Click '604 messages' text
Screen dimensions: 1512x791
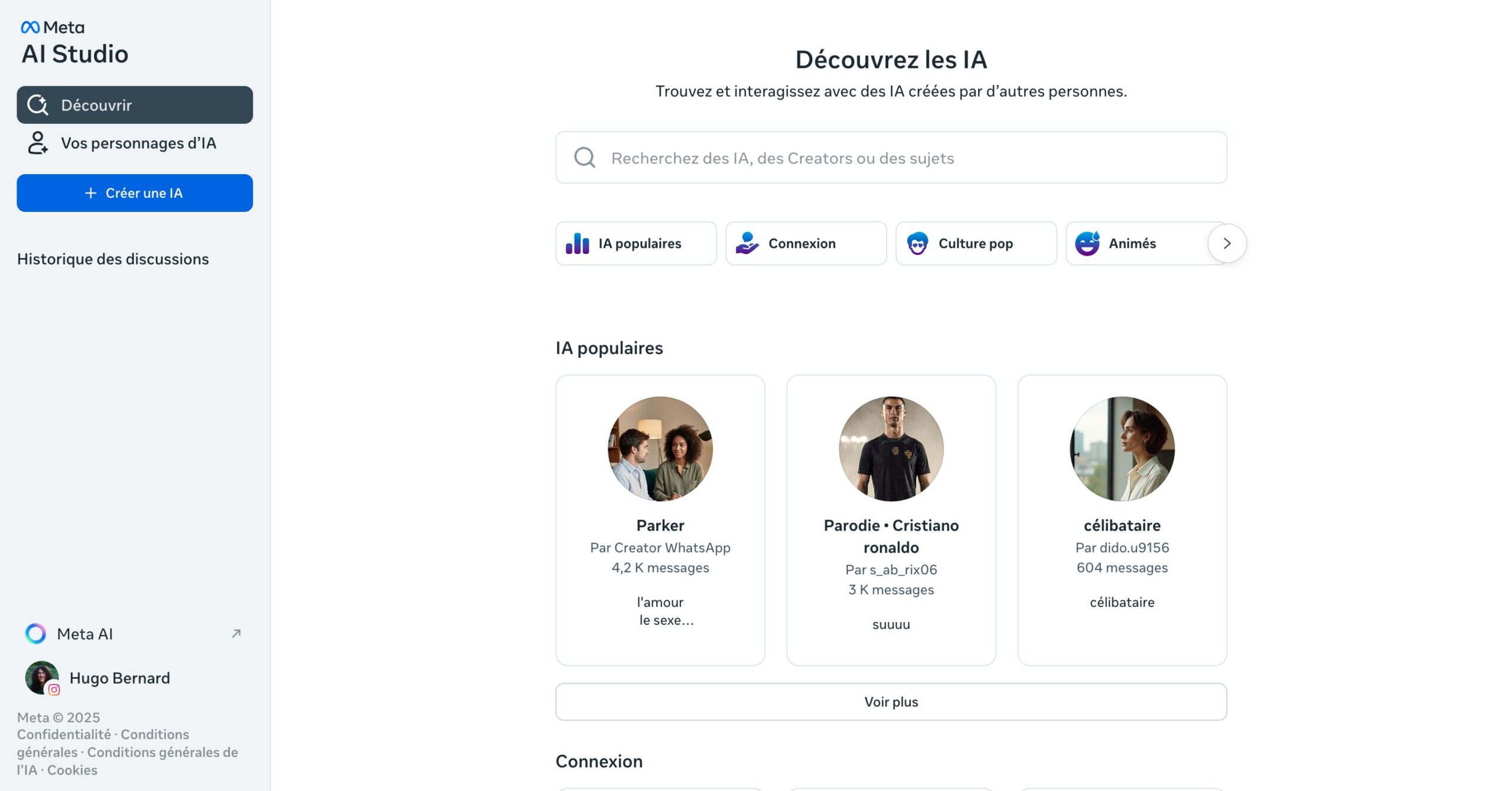[x=1122, y=568]
